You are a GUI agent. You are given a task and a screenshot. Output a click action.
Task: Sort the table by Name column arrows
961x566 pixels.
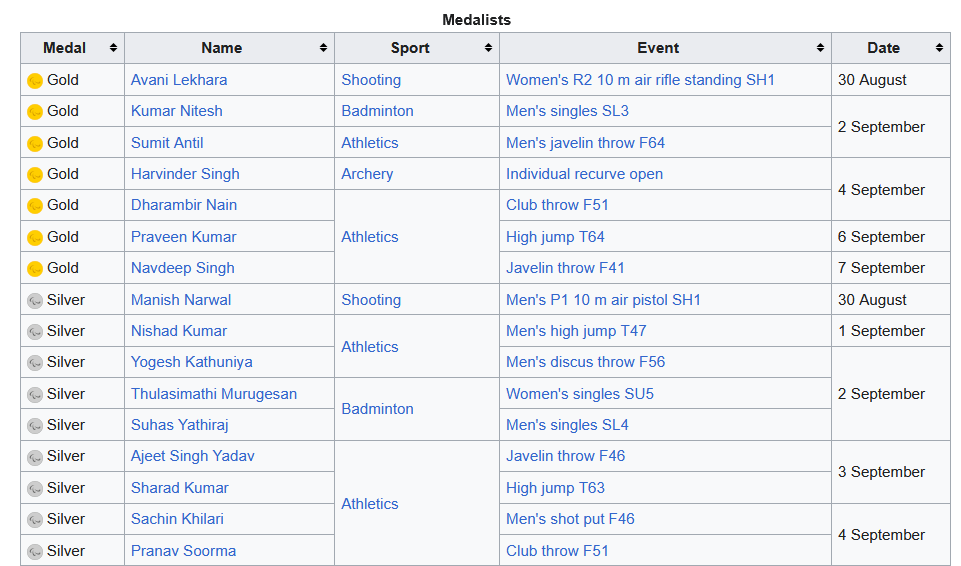(324, 48)
